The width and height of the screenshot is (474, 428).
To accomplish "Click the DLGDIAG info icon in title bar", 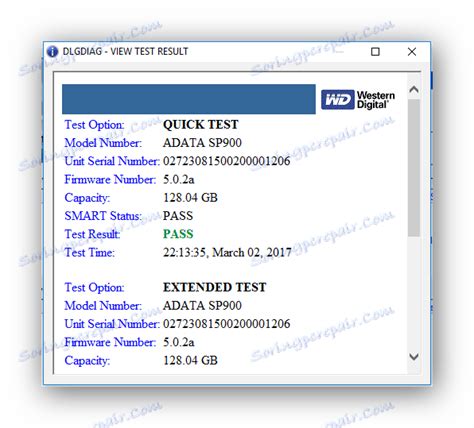I will tap(52, 52).
